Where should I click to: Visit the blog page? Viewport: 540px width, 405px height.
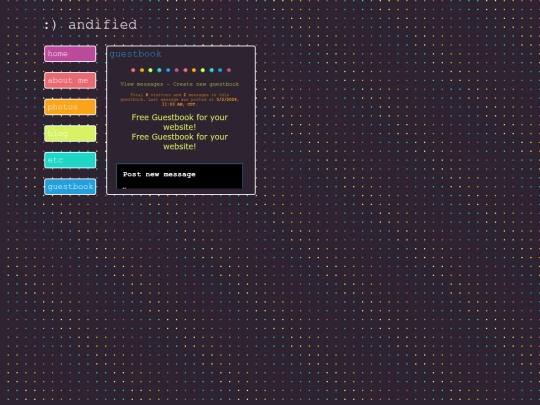pyautogui.click(x=70, y=134)
